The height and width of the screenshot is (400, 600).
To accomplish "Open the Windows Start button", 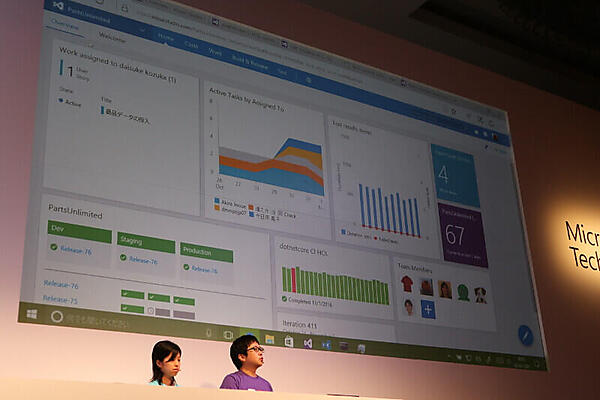I will pyautogui.click(x=32, y=314).
